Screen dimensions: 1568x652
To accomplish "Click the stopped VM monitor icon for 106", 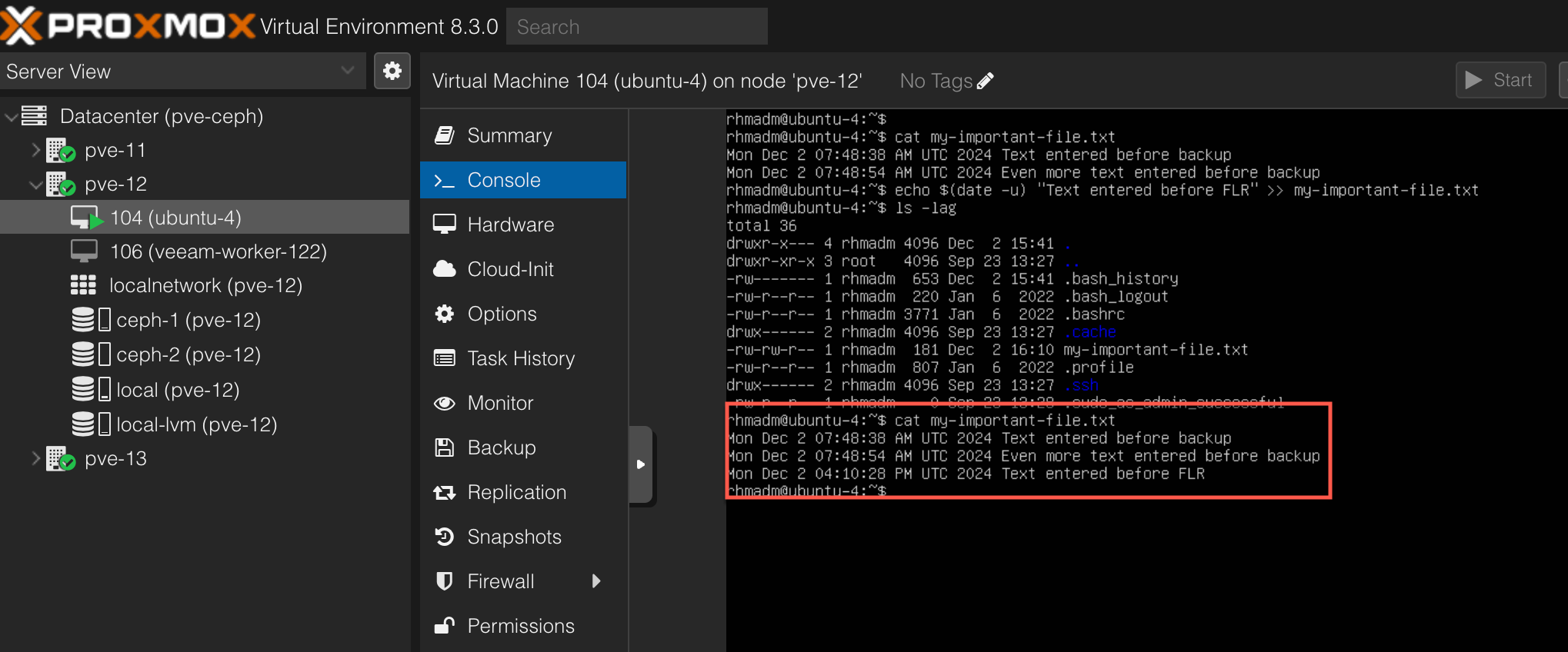I will (84, 251).
